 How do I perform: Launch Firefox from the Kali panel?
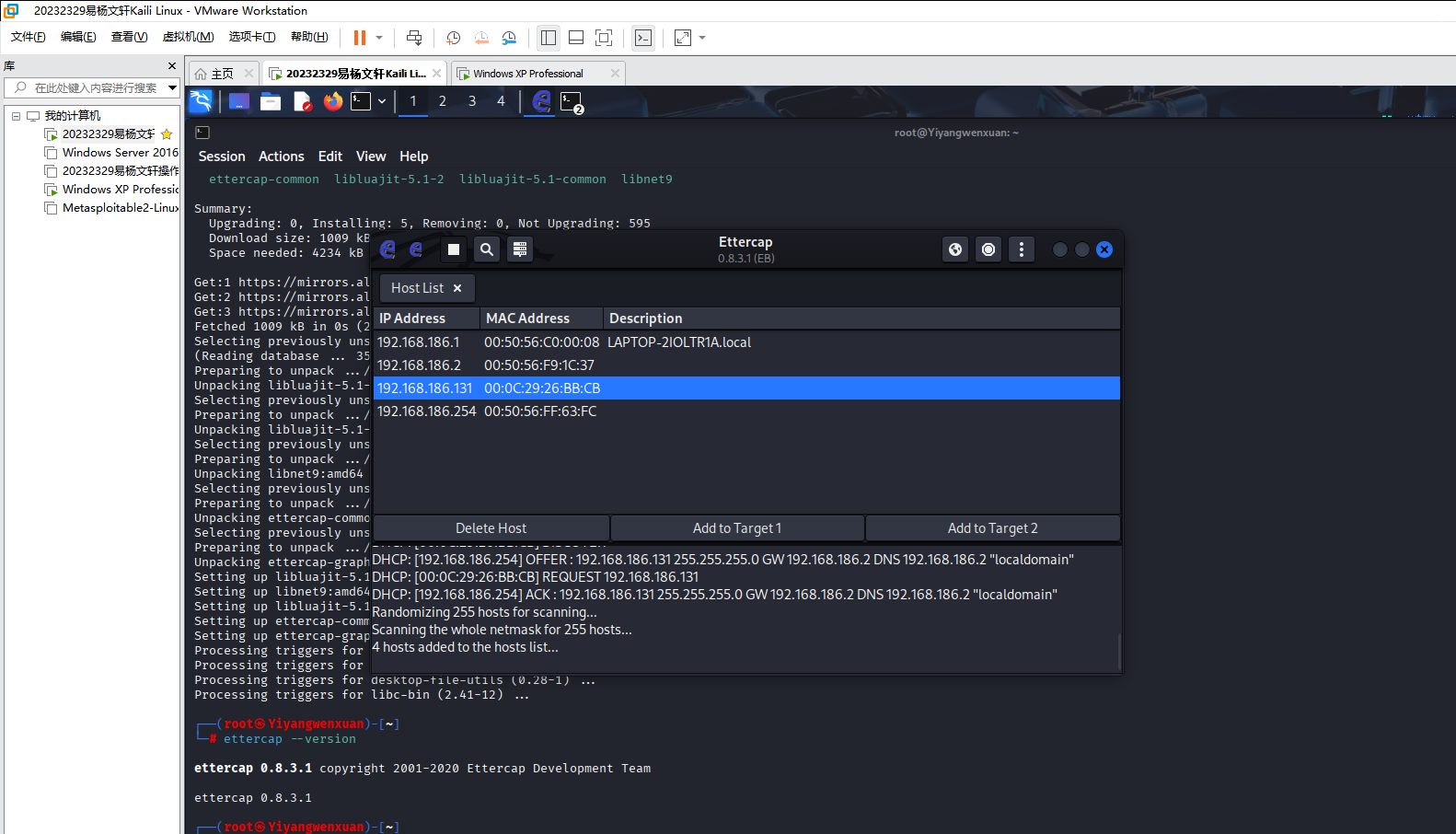[333, 101]
